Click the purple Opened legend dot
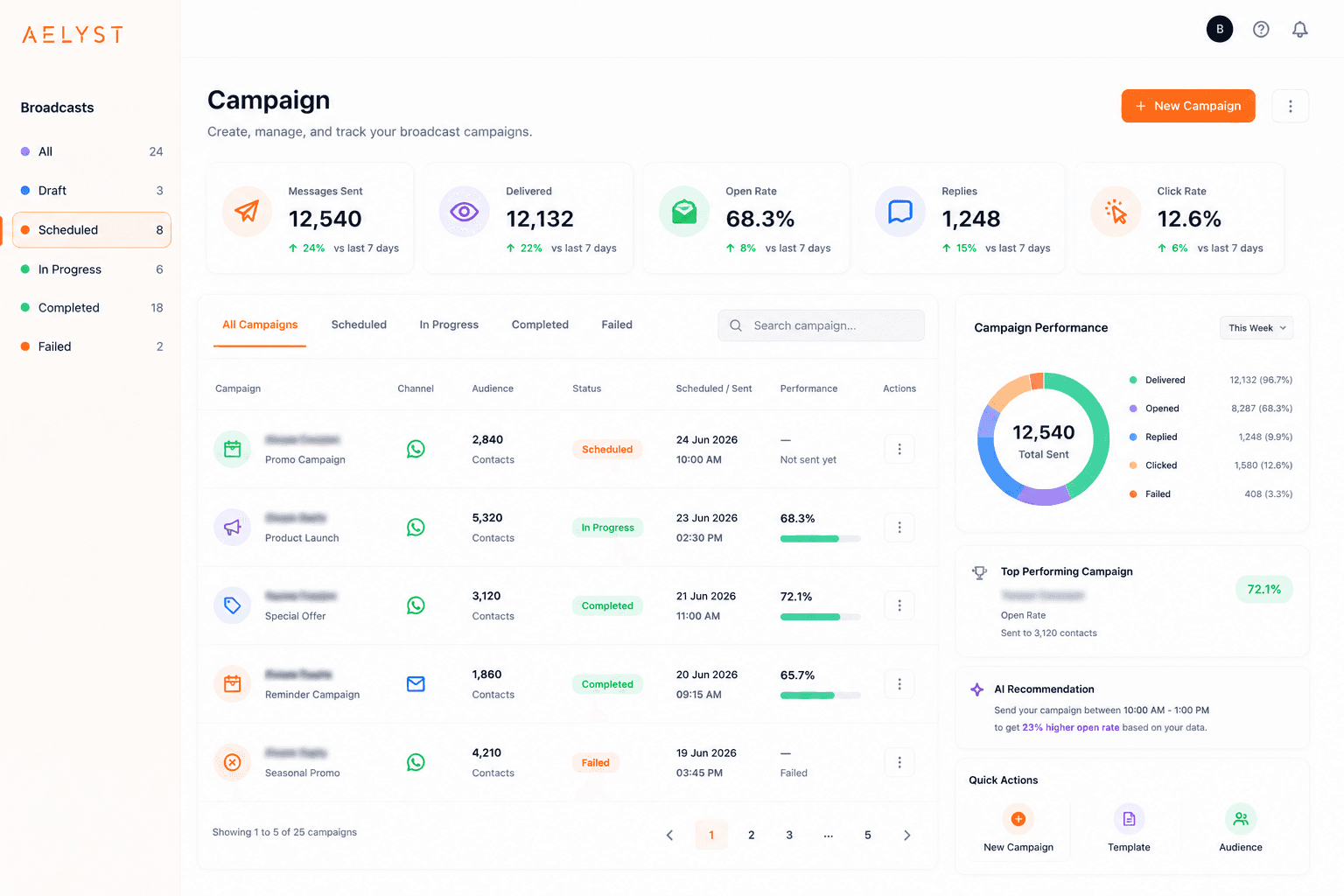1344x896 pixels. point(1133,409)
